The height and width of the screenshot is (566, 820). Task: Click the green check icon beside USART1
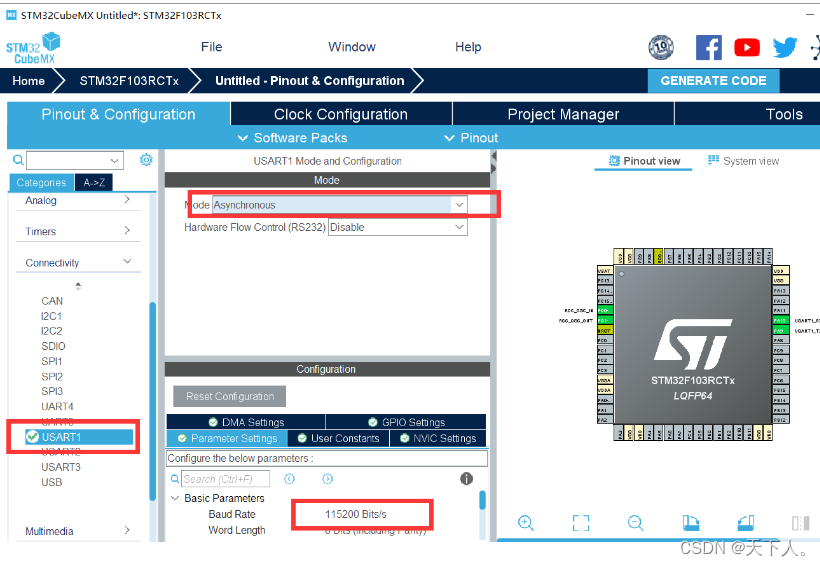32,436
